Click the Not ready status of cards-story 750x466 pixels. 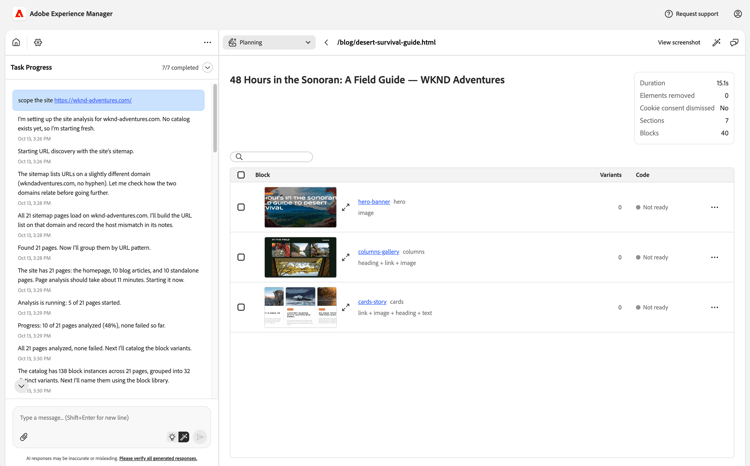pos(652,307)
